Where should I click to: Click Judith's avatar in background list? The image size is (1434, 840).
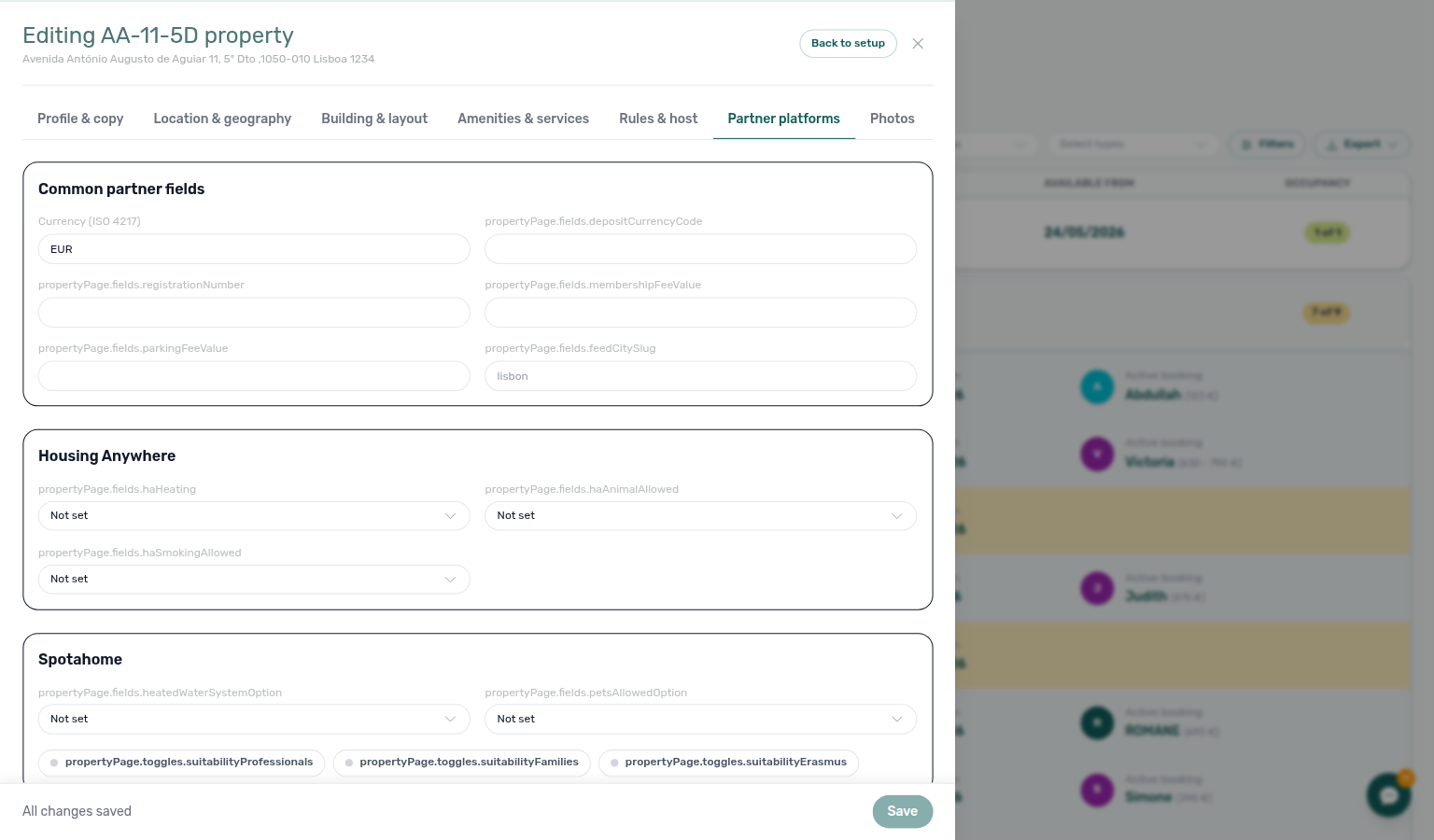[1097, 588]
